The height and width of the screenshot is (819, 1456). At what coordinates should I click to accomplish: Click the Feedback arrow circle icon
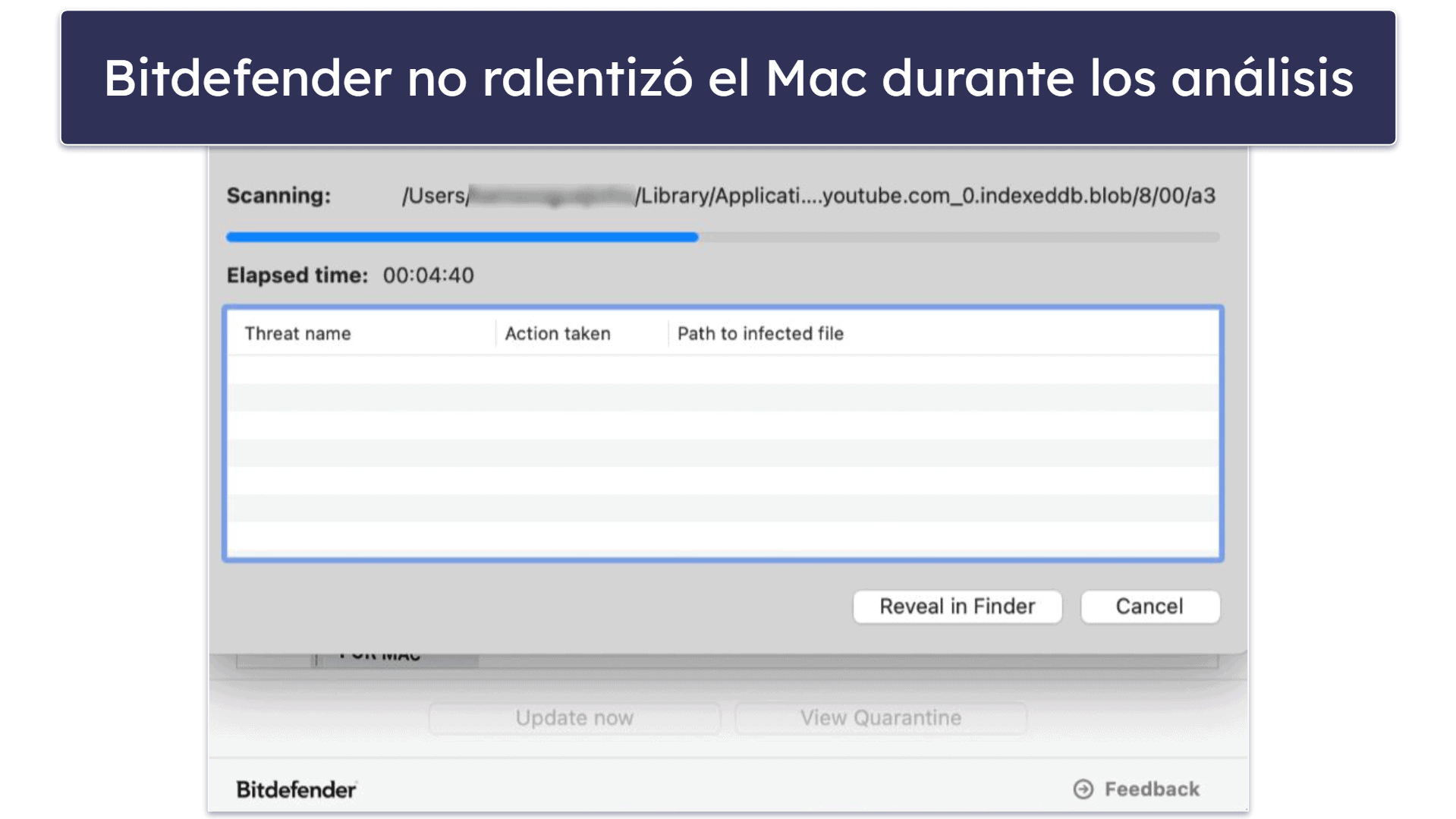coord(1083,789)
